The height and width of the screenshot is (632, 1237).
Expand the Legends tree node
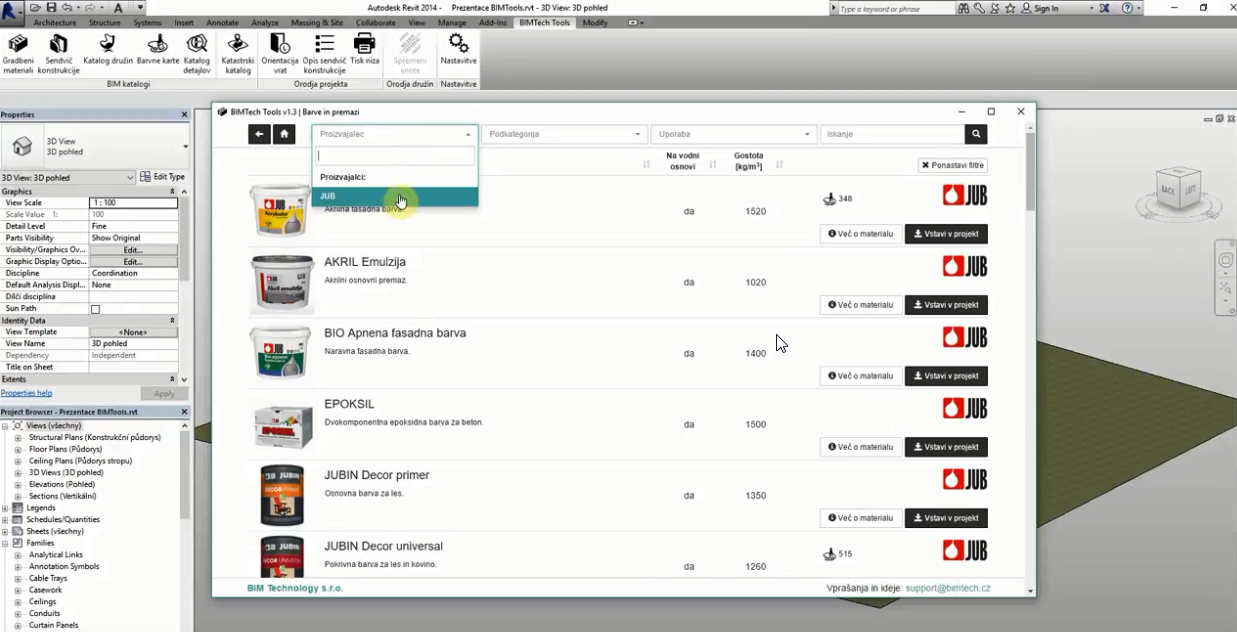point(6,508)
